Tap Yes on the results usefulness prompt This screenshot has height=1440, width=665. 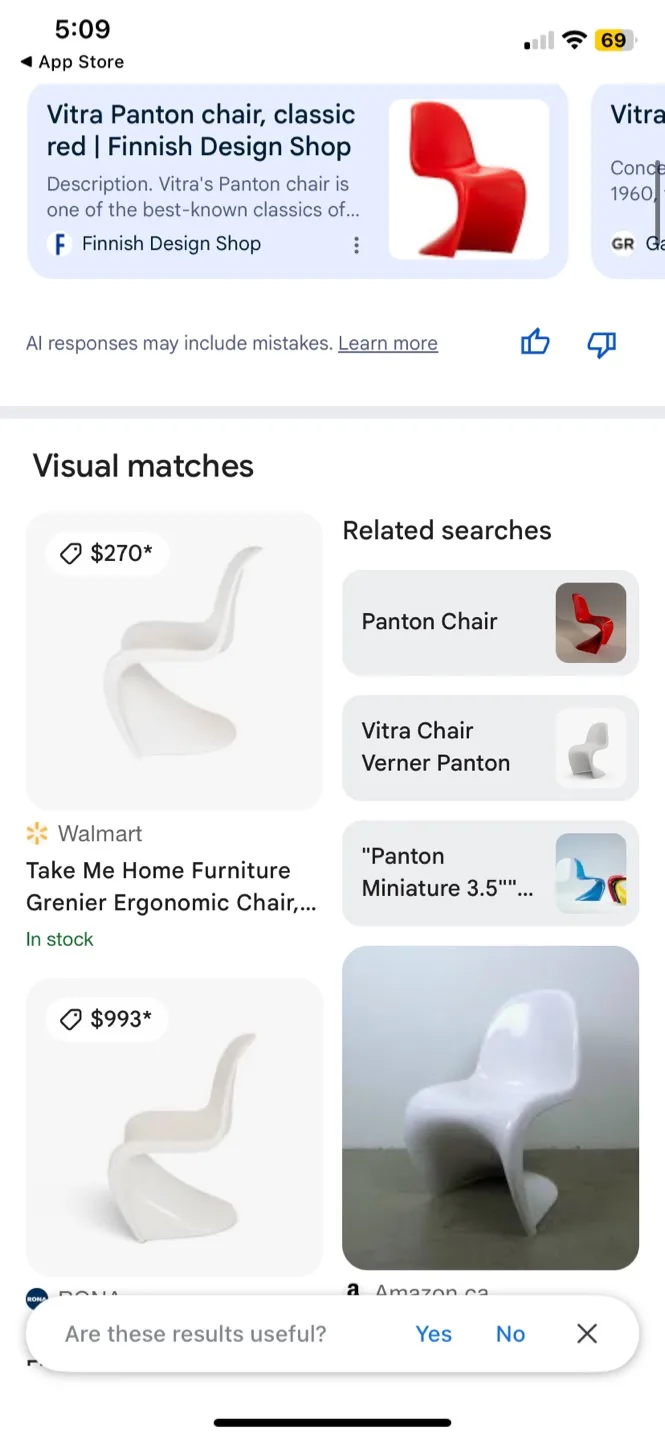(433, 1333)
